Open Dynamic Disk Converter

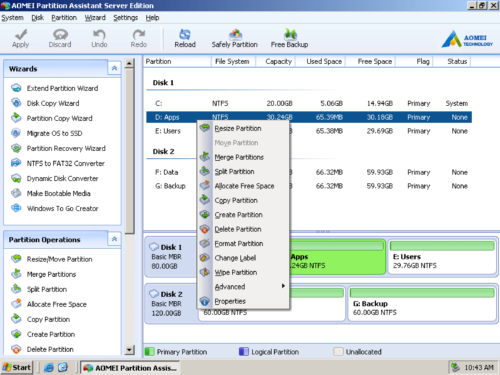coord(54,178)
